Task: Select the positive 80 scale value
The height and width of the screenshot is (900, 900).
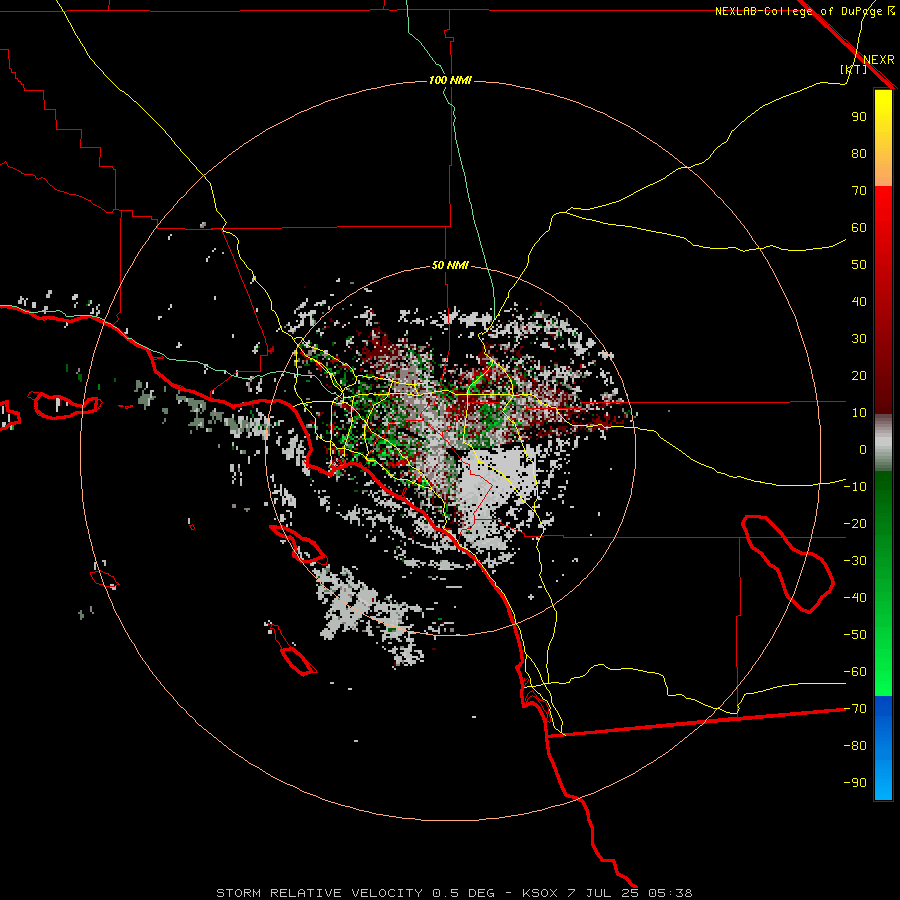Action: point(859,153)
